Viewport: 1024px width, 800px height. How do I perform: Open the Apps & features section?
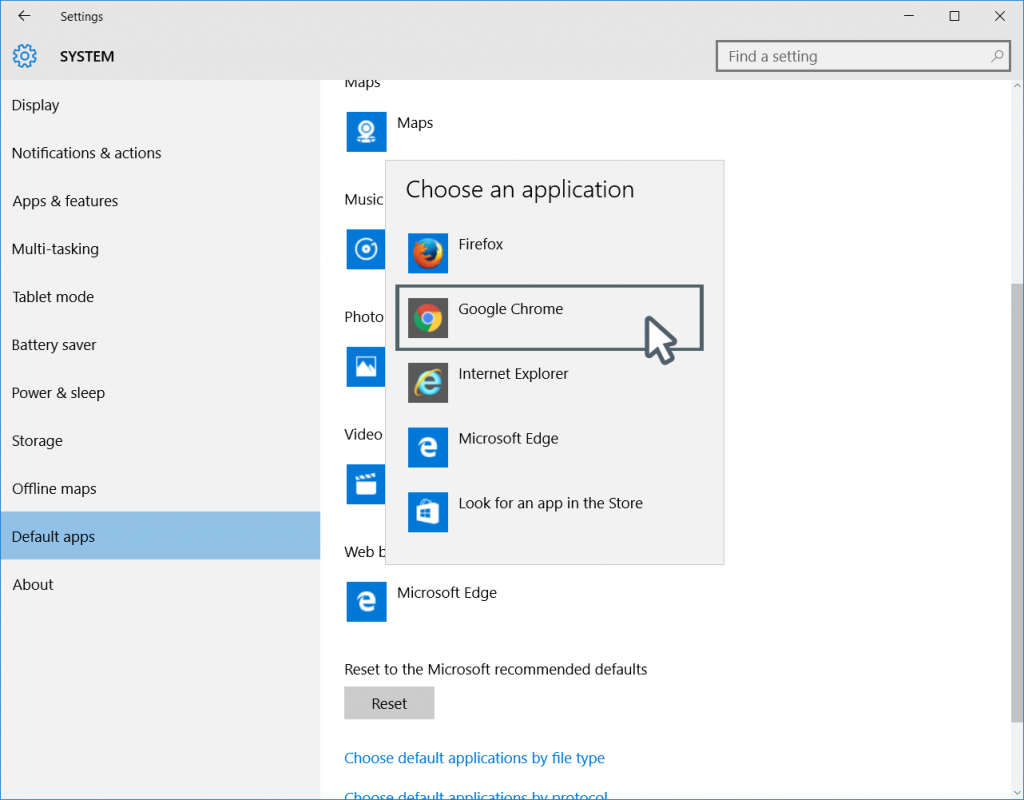tap(65, 201)
